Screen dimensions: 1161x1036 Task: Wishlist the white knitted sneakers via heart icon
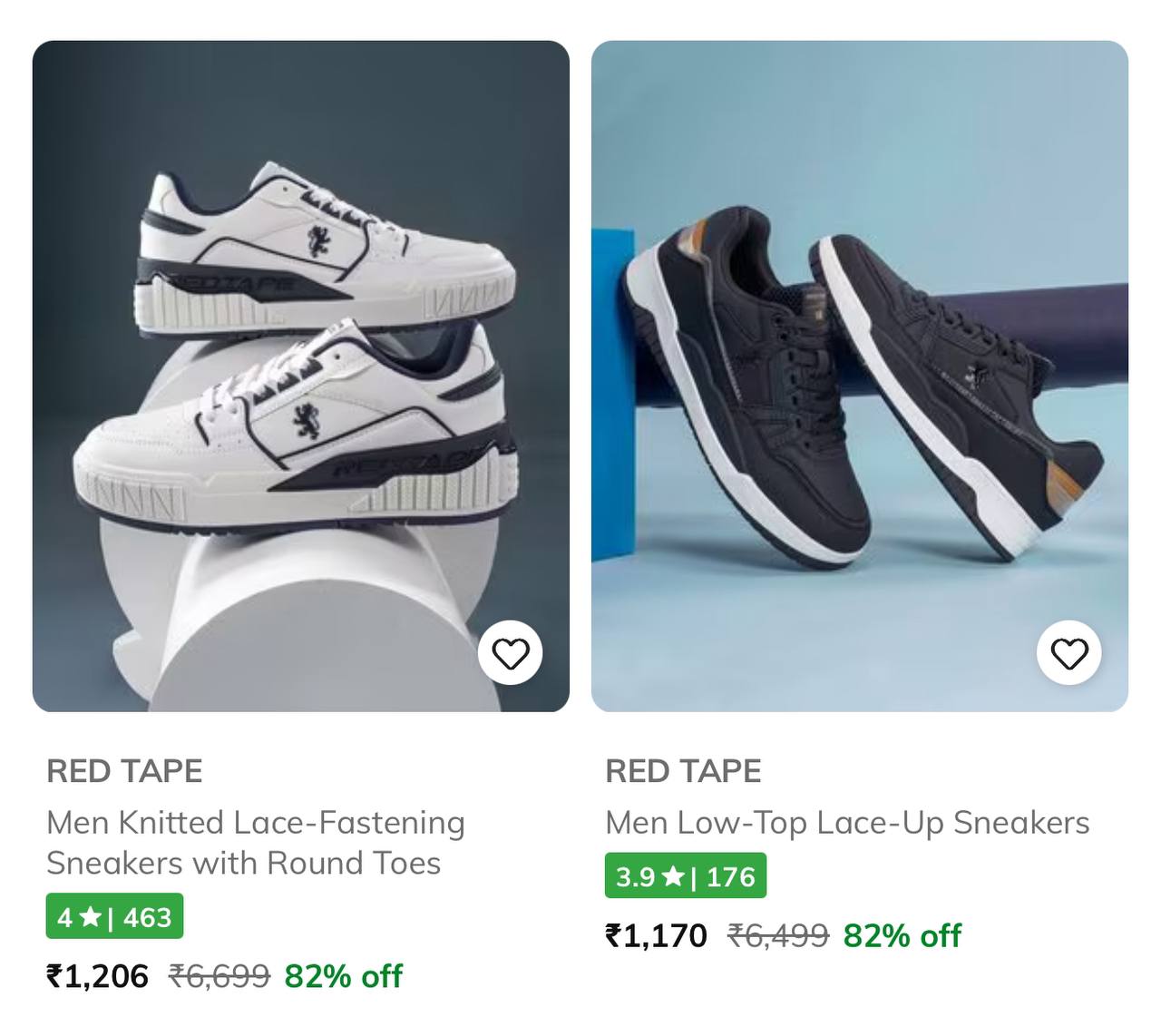pyautogui.click(x=511, y=653)
